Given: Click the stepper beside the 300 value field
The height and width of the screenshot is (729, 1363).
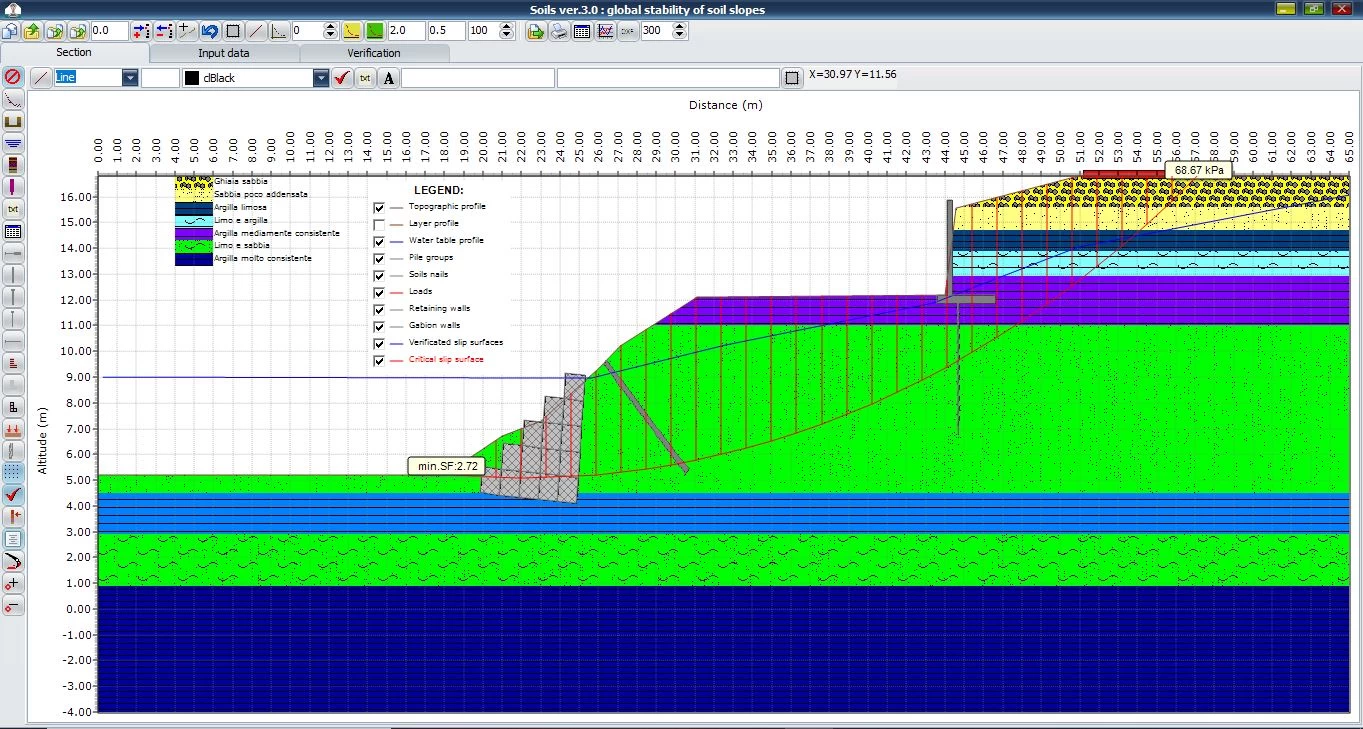Looking at the screenshot, I should [680, 31].
